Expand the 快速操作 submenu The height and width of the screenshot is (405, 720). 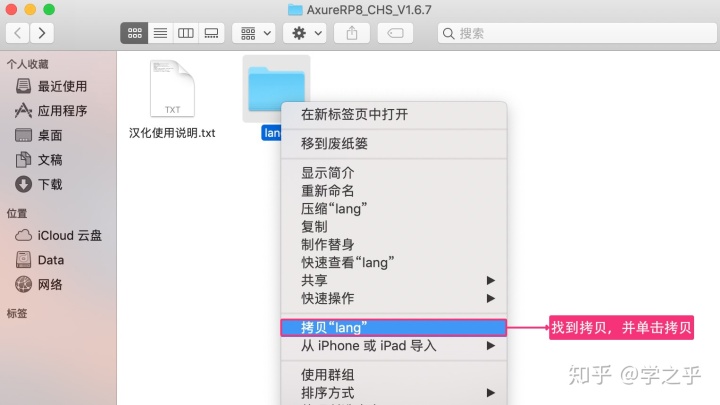tap(393, 298)
